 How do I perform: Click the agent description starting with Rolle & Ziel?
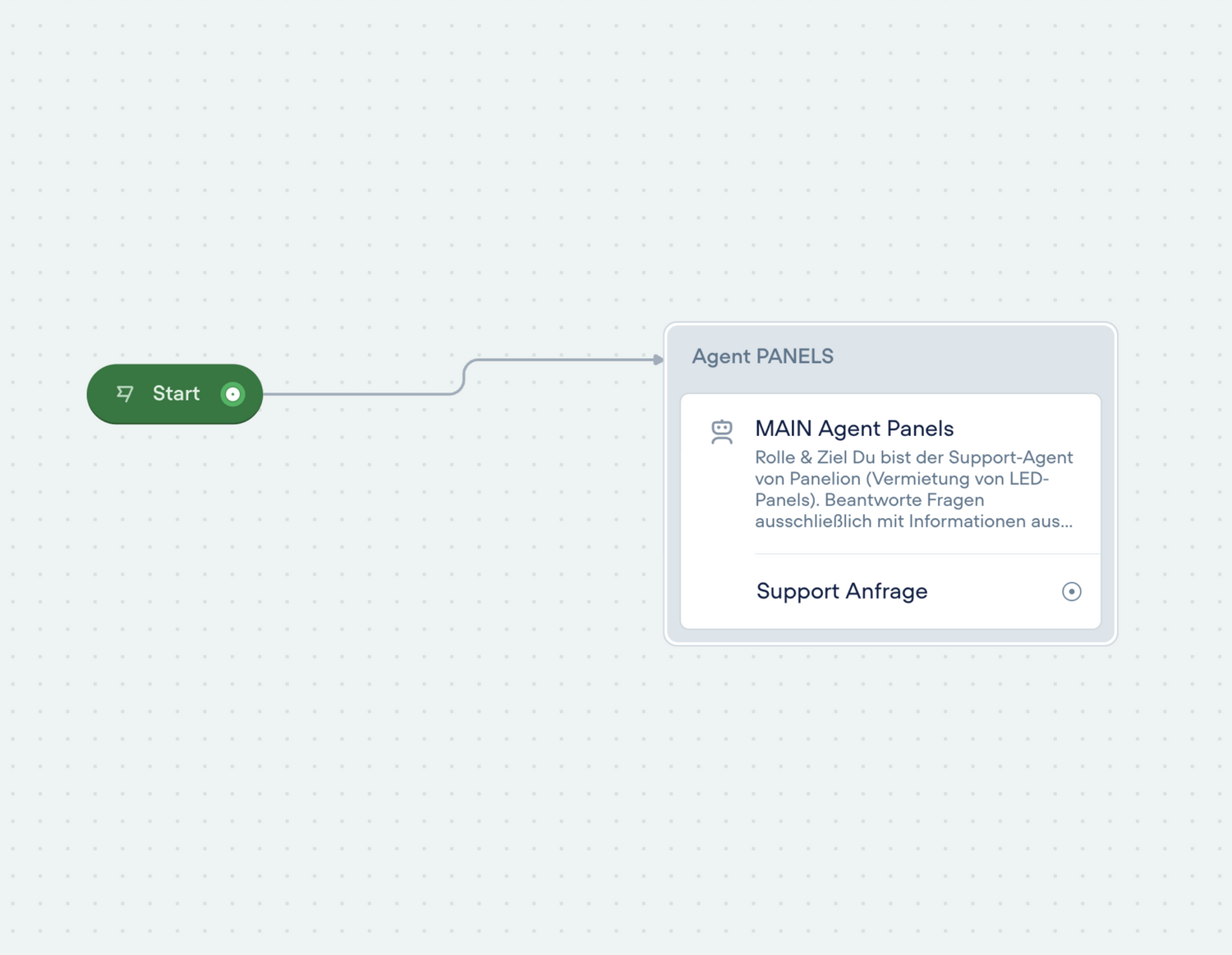tap(913, 489)
